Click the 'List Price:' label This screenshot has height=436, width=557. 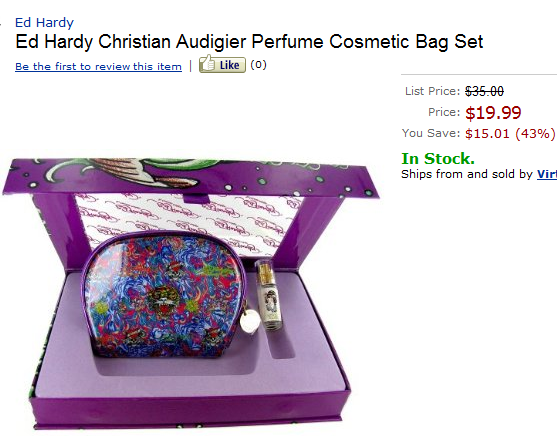point(433,91)
